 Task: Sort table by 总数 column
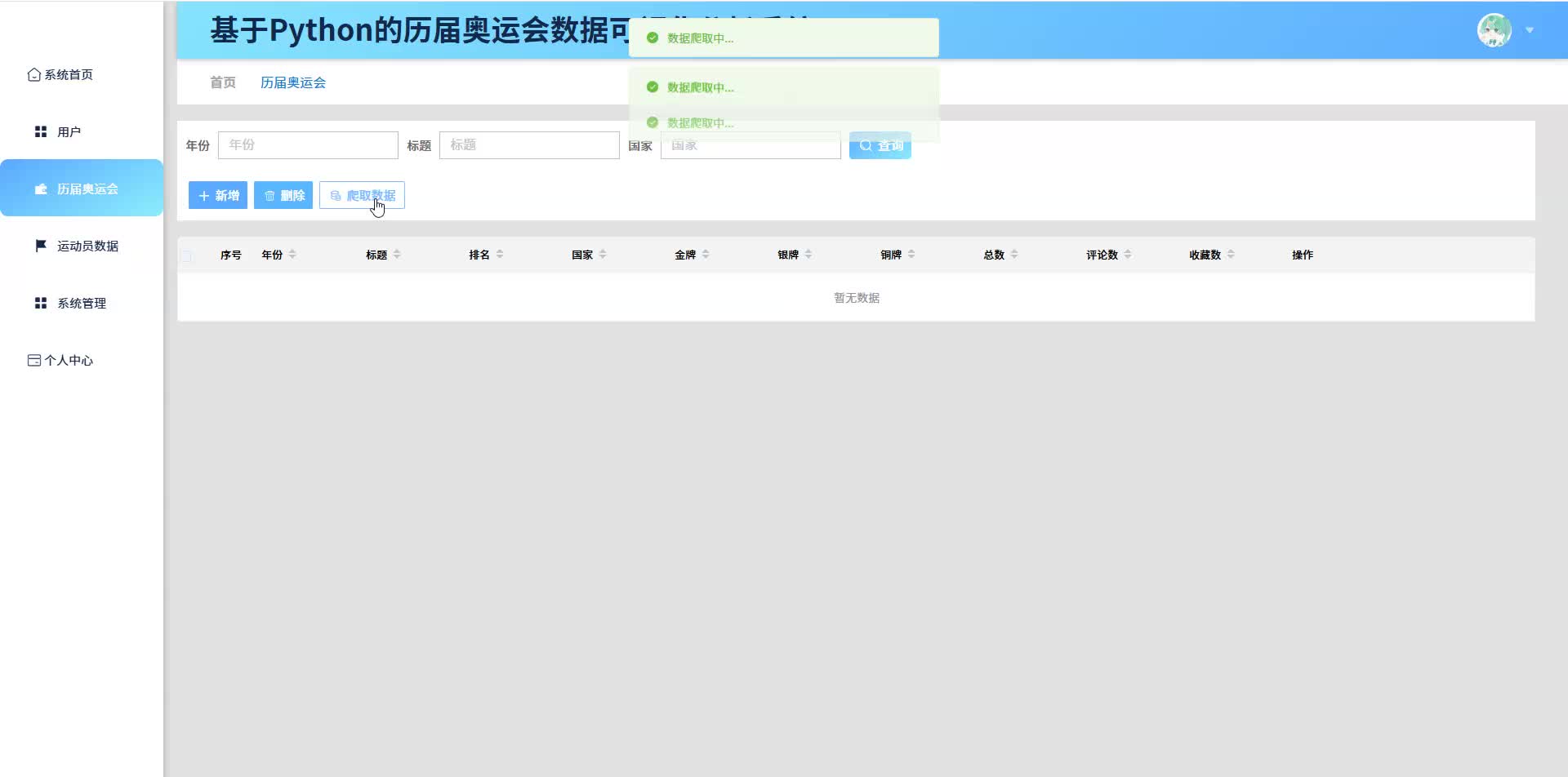click(x=1014, y=255)
